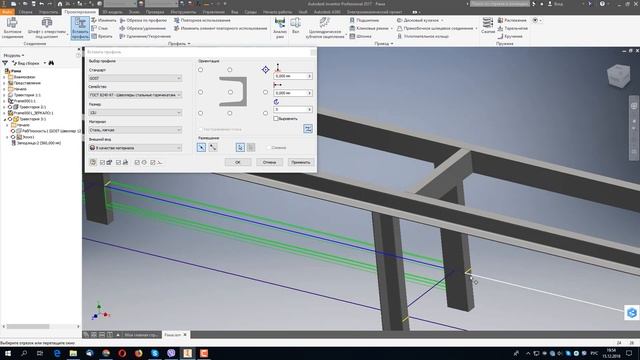Viewport: 640px width, 360px height.
Task: Switch to the Tools (Инструменты) ribbon tab
Action: pos(183,12)
